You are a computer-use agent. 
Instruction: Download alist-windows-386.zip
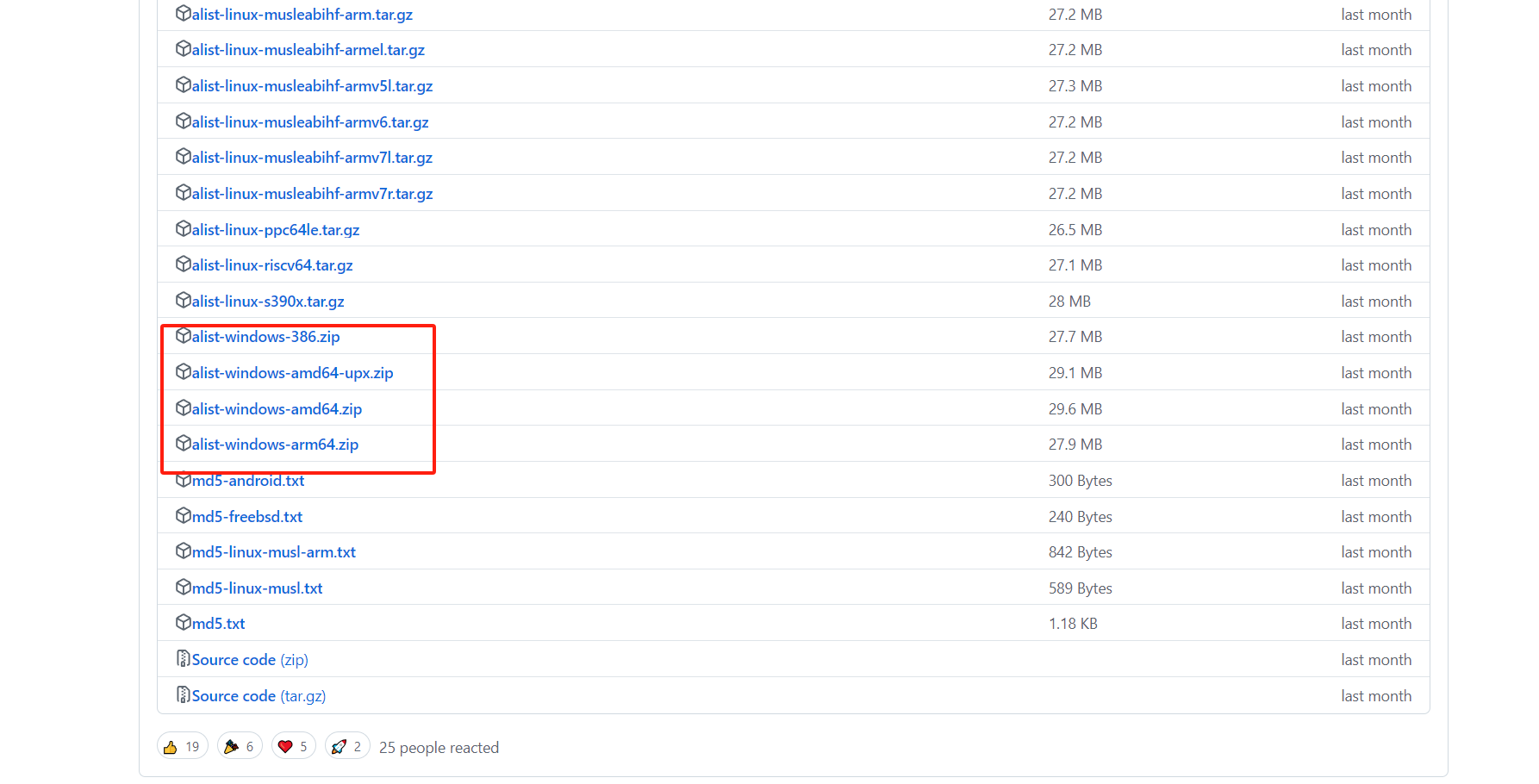tap(265, 337)
